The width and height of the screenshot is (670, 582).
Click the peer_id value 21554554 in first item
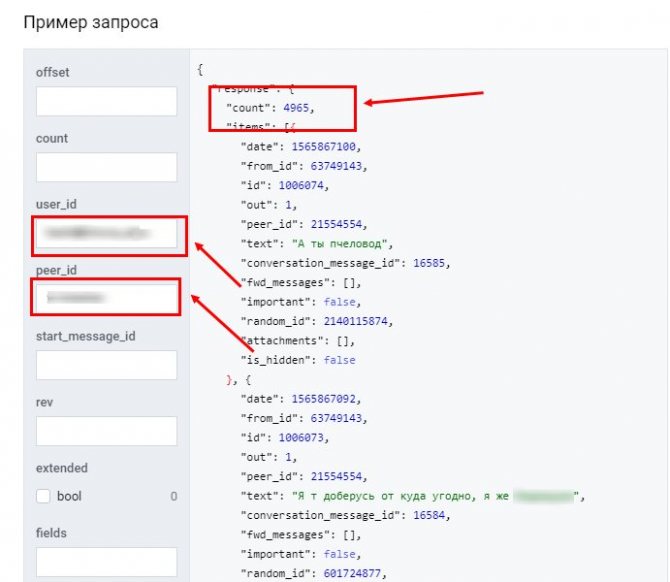pos(336,224)
